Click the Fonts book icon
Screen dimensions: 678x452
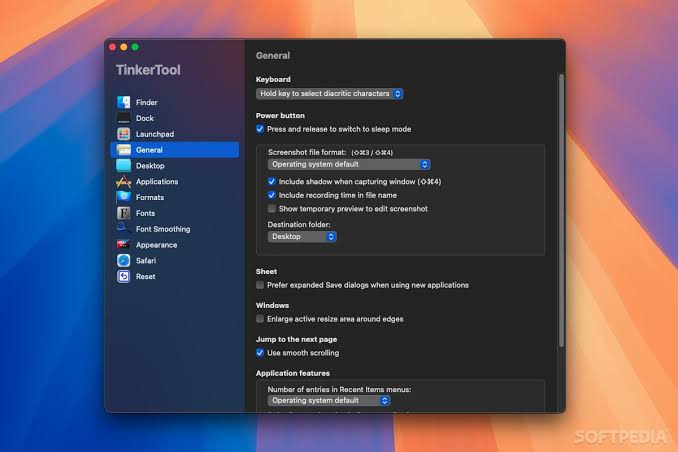[124, 213]
